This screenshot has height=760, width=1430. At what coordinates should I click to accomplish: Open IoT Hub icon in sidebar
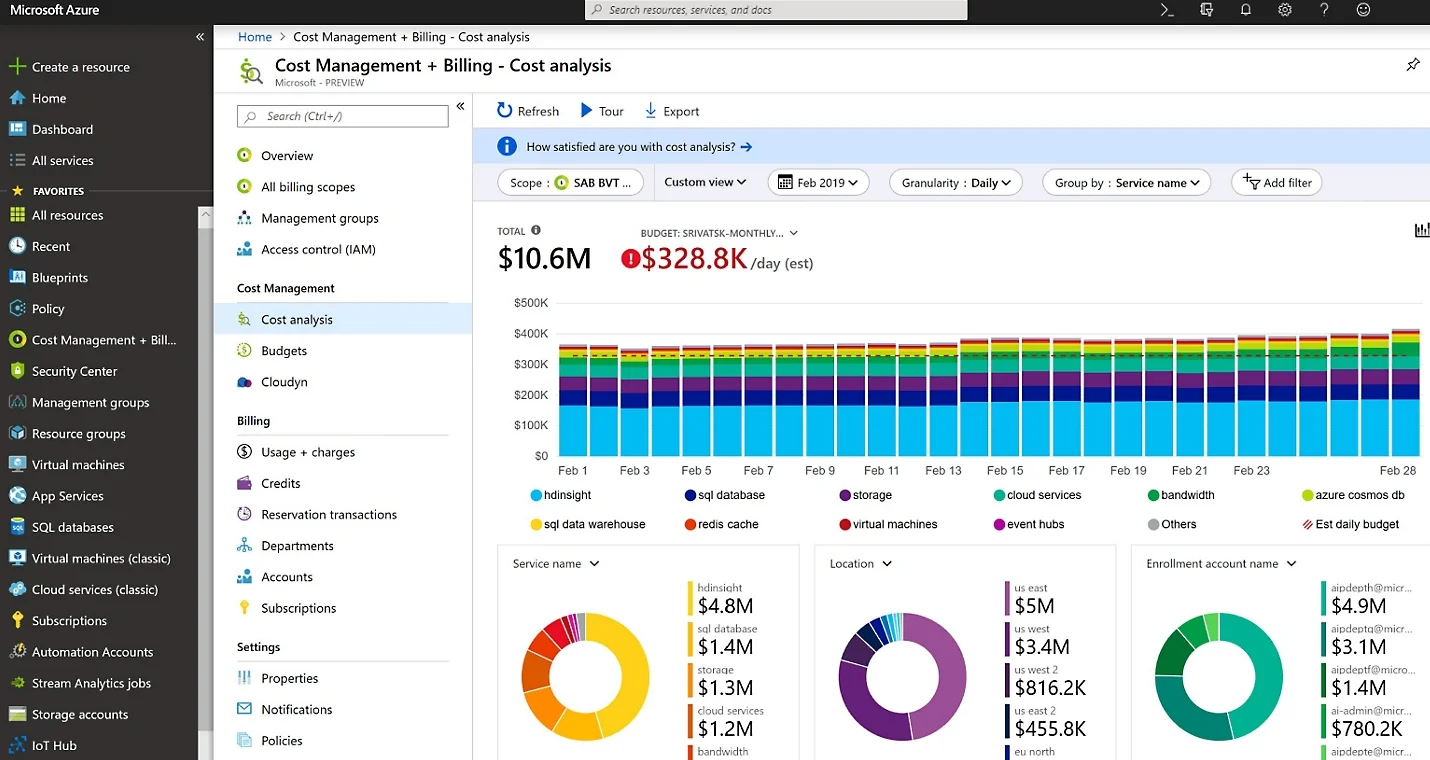[x=16, y=745]
